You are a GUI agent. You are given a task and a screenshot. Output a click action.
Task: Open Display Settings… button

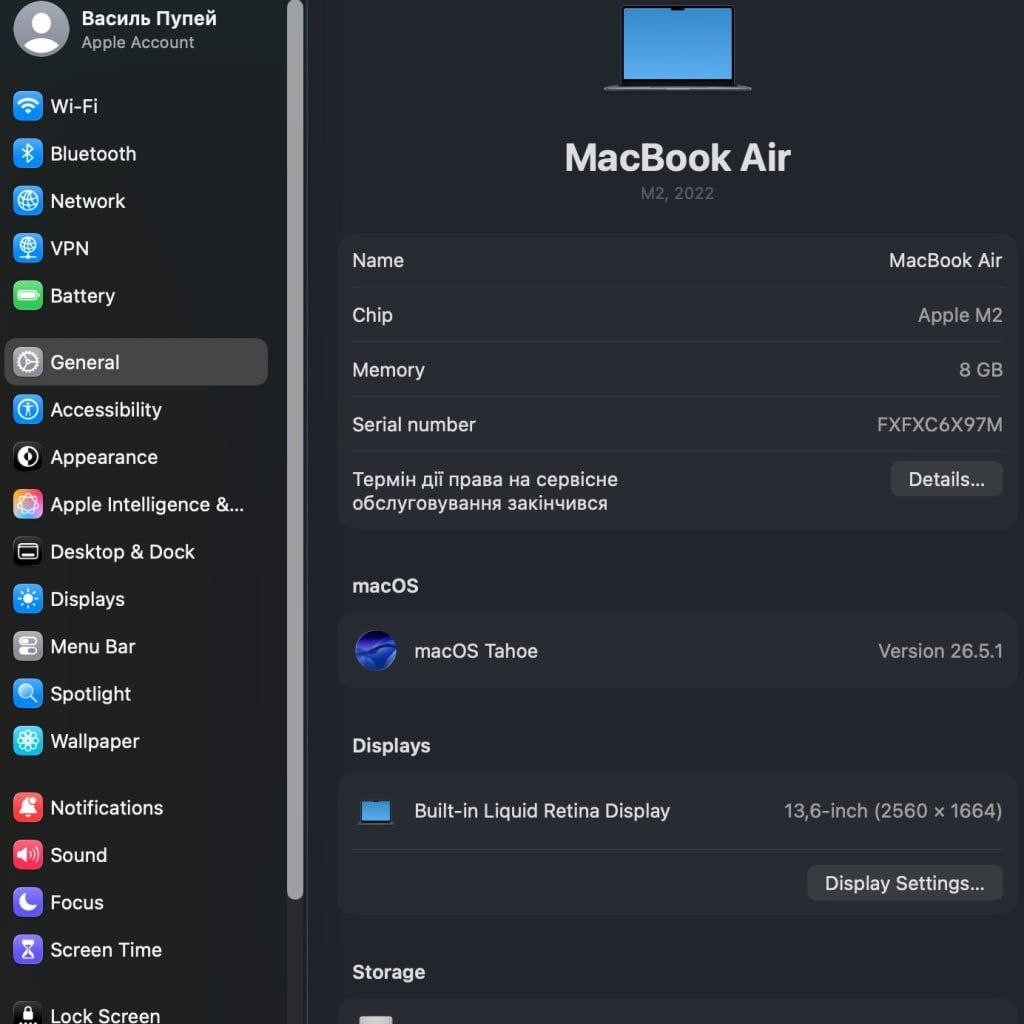[x=904, y=883]
